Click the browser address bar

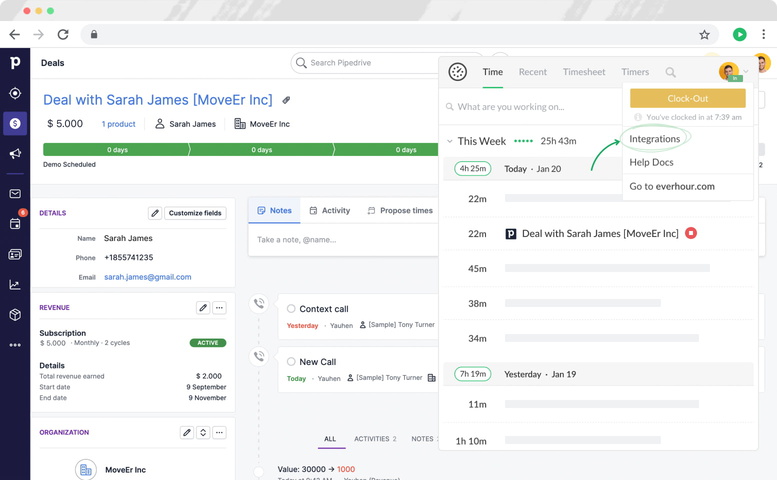(x=399, y=34)
